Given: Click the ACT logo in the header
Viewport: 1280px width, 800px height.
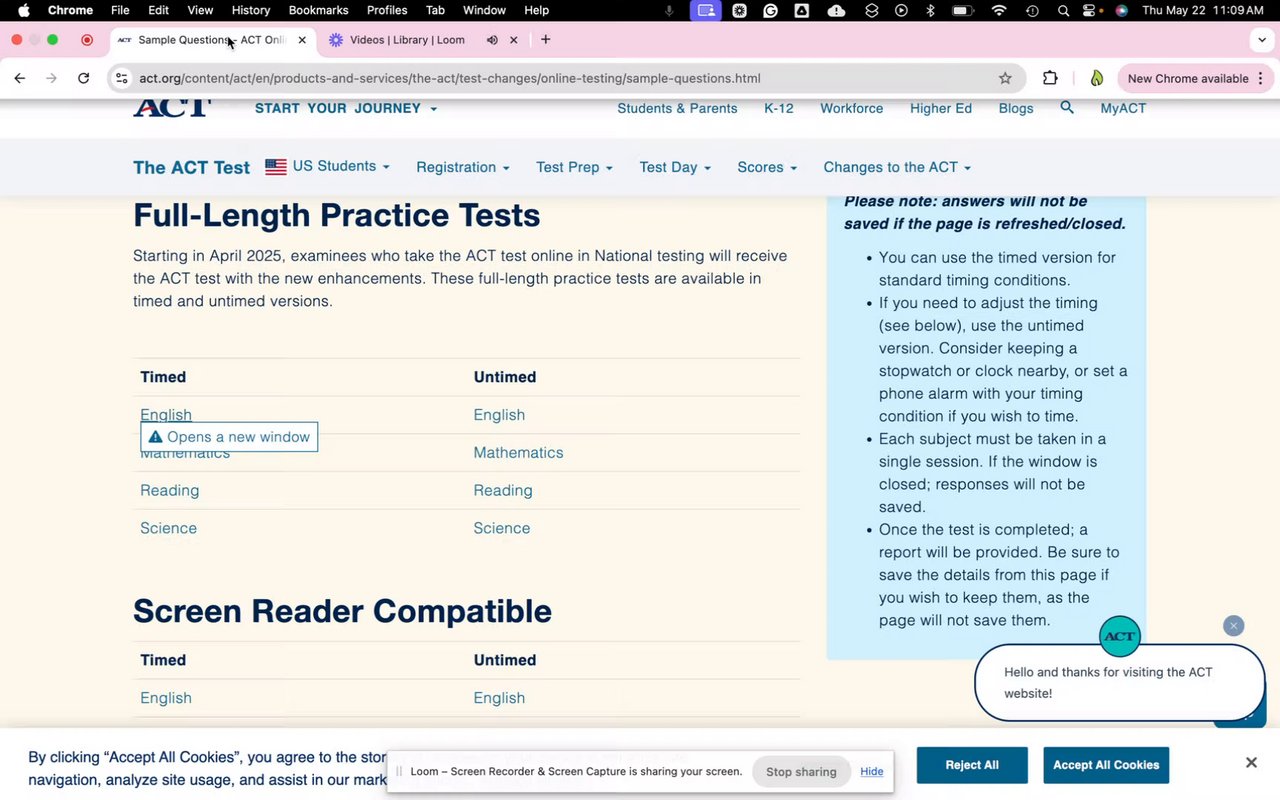Looking at the screenshot, I should coord(172,108).
